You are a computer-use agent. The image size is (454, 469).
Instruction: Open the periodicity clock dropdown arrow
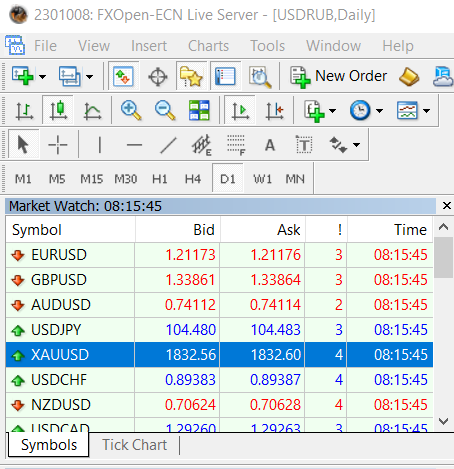click(x=379, y=110)
